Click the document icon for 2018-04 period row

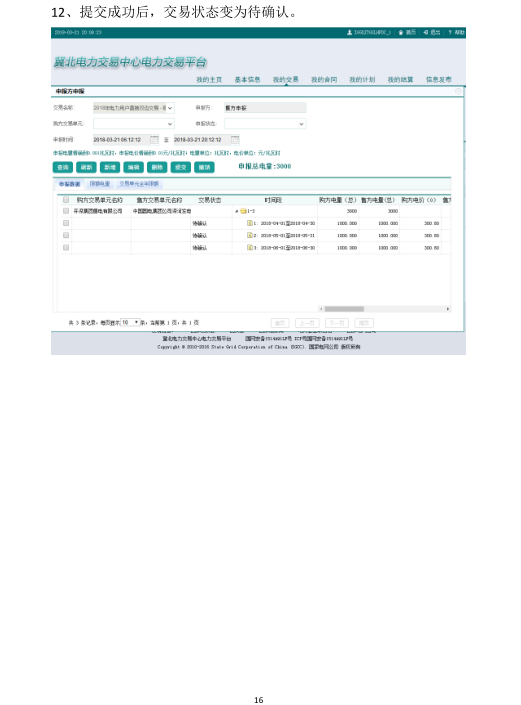pyautogui.click(x=249, y=223)
